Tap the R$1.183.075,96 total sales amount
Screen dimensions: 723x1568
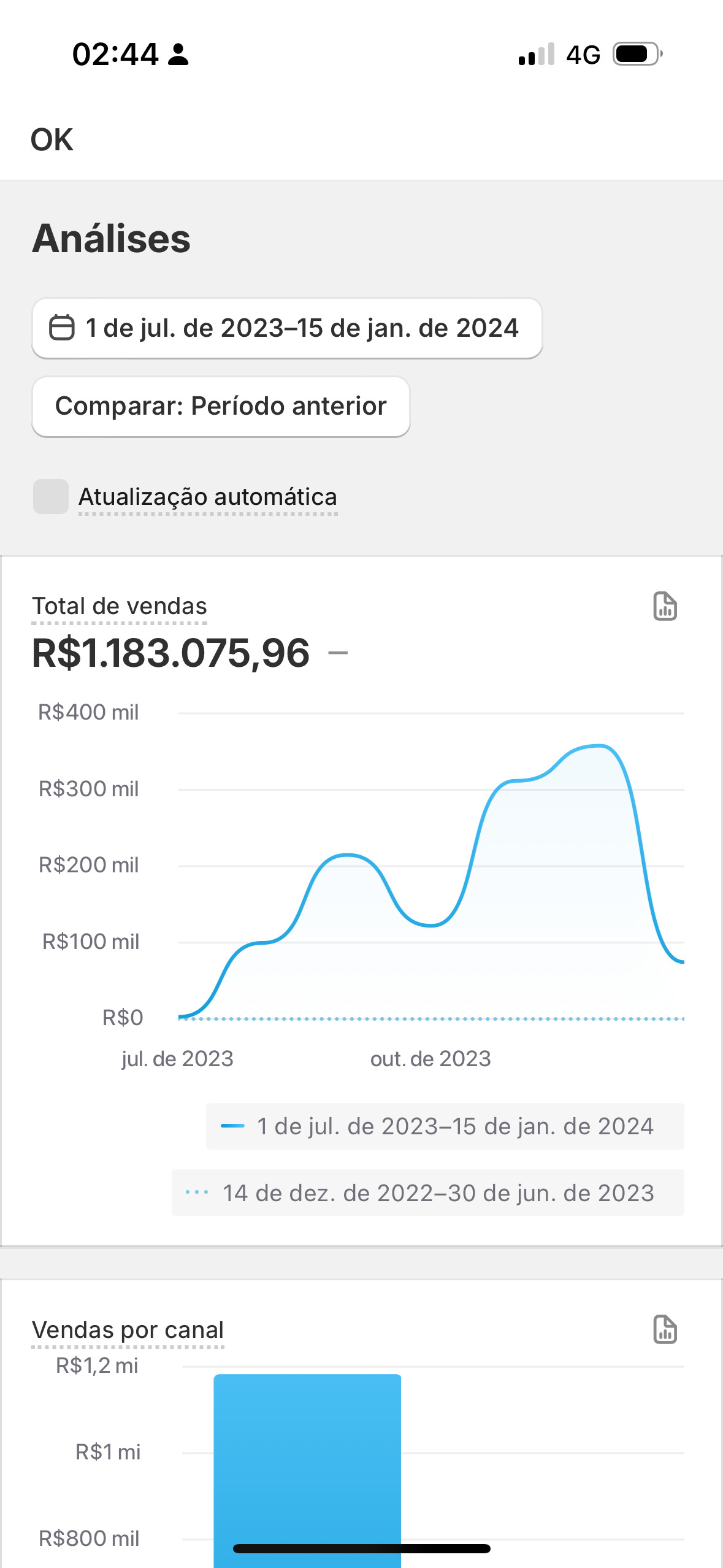[171, 653]
